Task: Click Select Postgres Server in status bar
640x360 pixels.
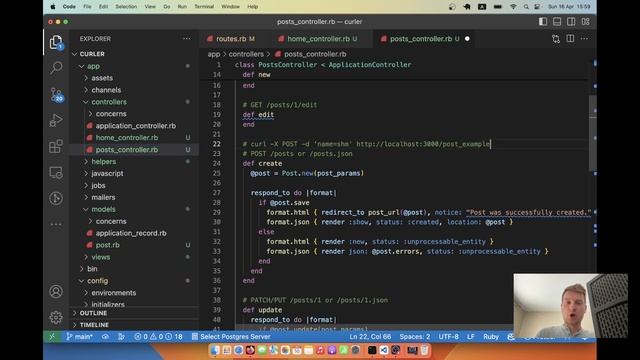Action: point(231,337)
